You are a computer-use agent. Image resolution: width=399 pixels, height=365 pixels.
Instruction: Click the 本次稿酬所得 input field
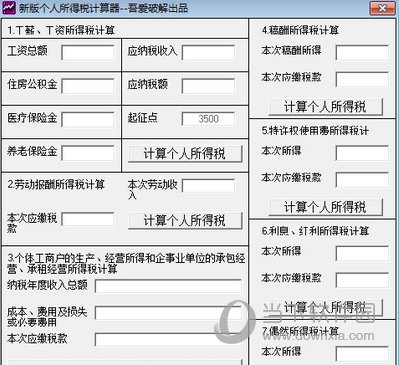(362, 53)
